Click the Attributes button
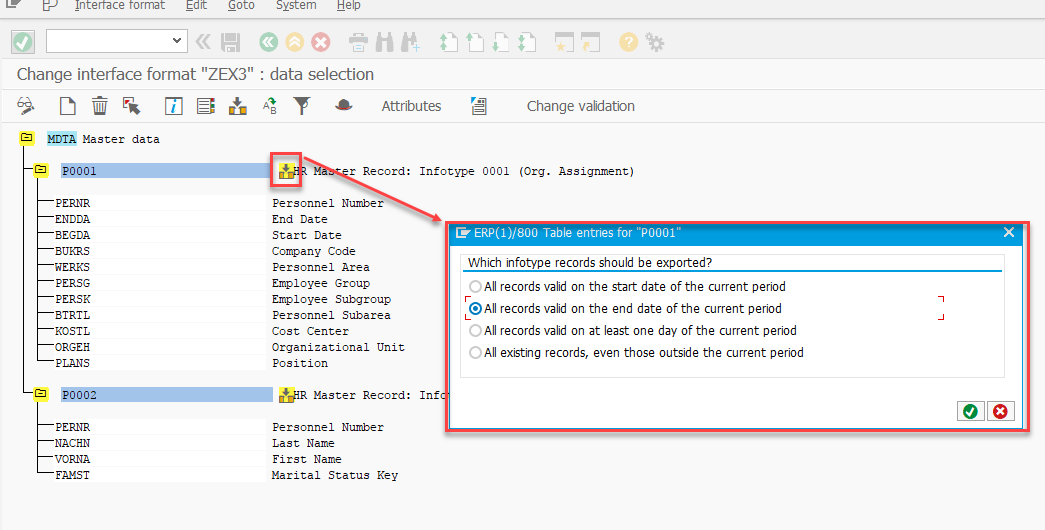The height and width of the screenshot is (530, 1045). 411,106
